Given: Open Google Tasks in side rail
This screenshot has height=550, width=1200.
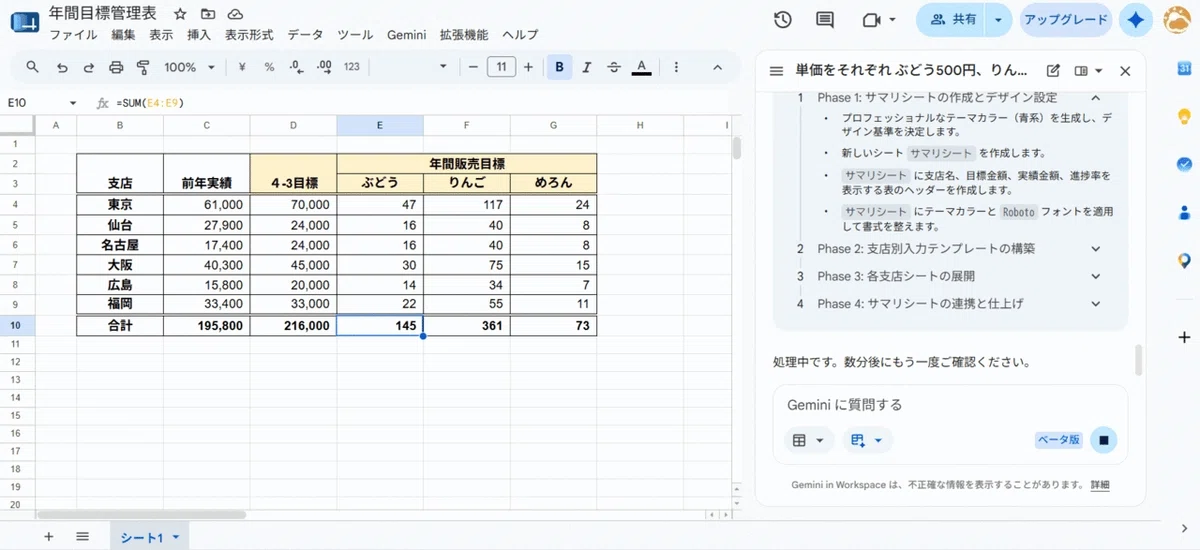Looking at the screenshot, I should (x=1184, y=164).
